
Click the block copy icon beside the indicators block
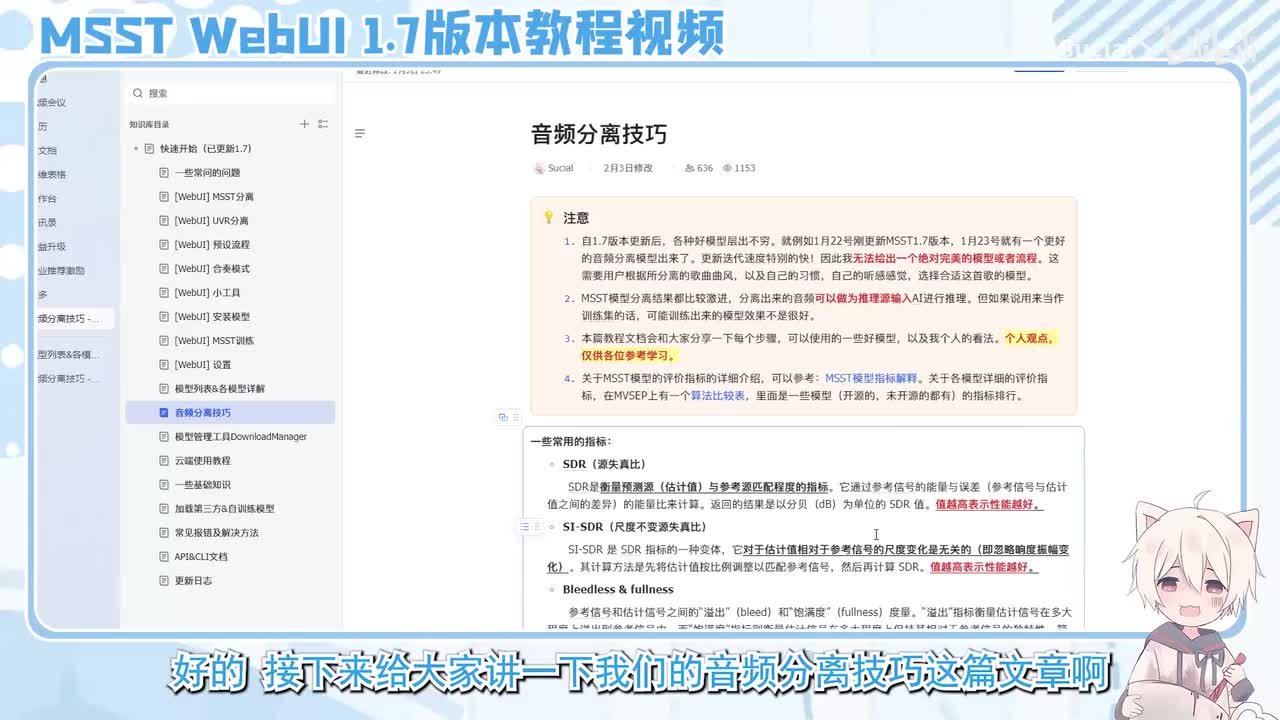(503, 417)
